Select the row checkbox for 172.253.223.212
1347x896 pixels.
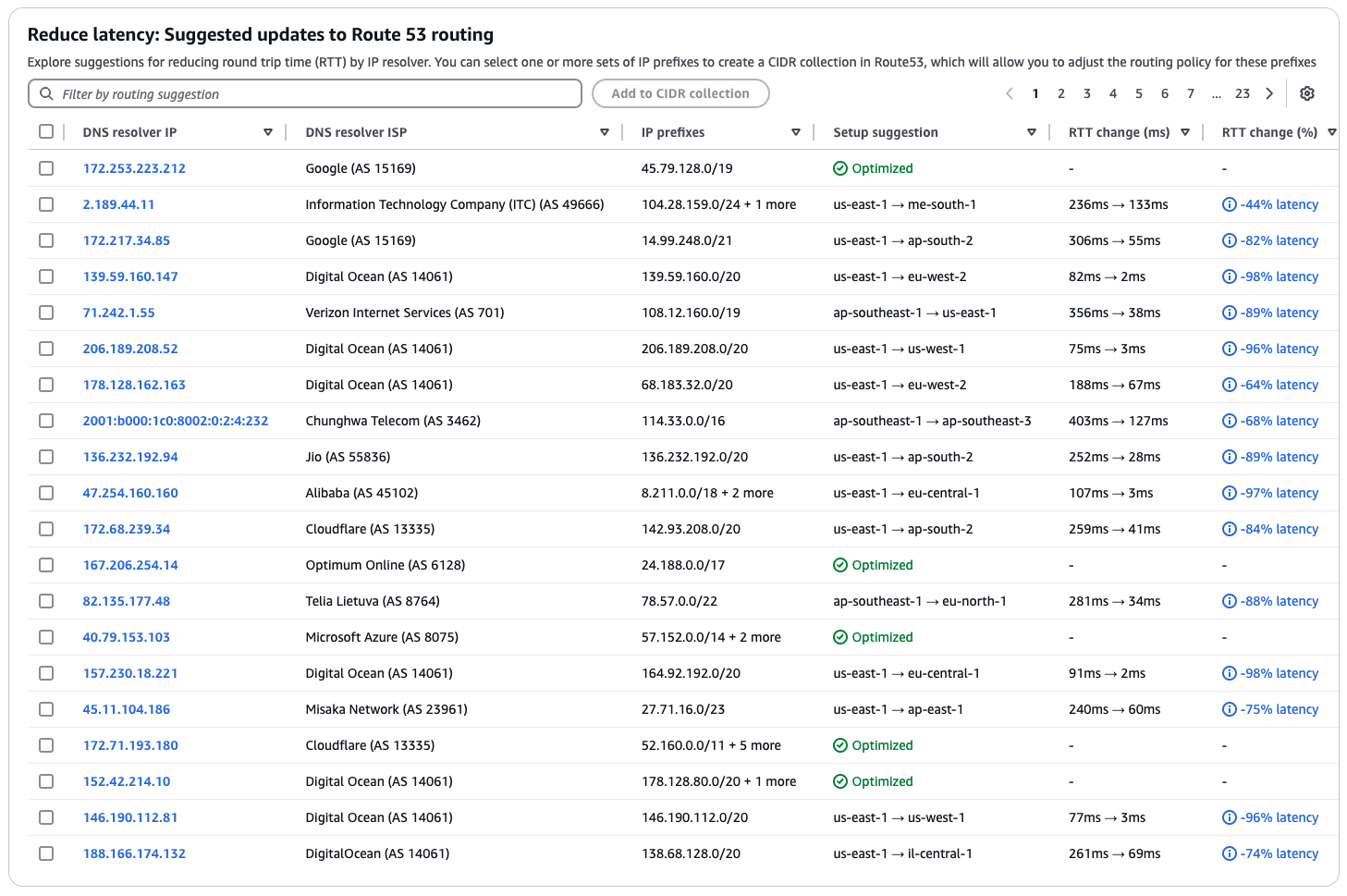(x=46, y=168)
